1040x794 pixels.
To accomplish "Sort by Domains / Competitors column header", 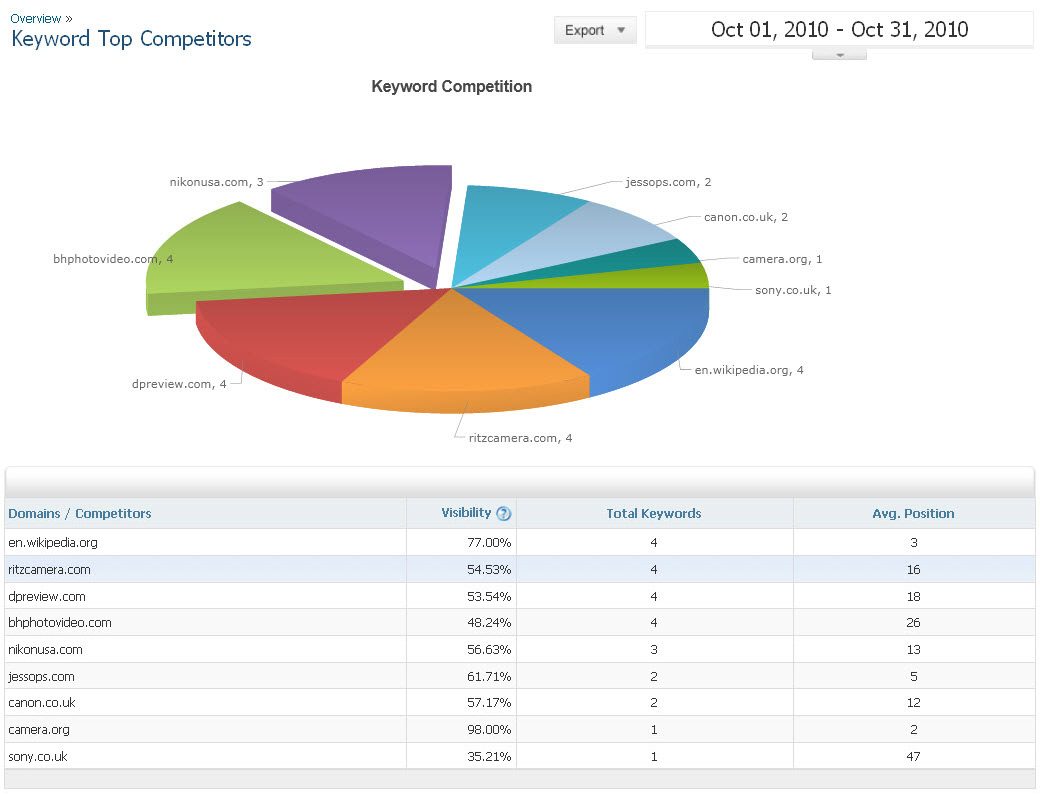I will 80,513.
